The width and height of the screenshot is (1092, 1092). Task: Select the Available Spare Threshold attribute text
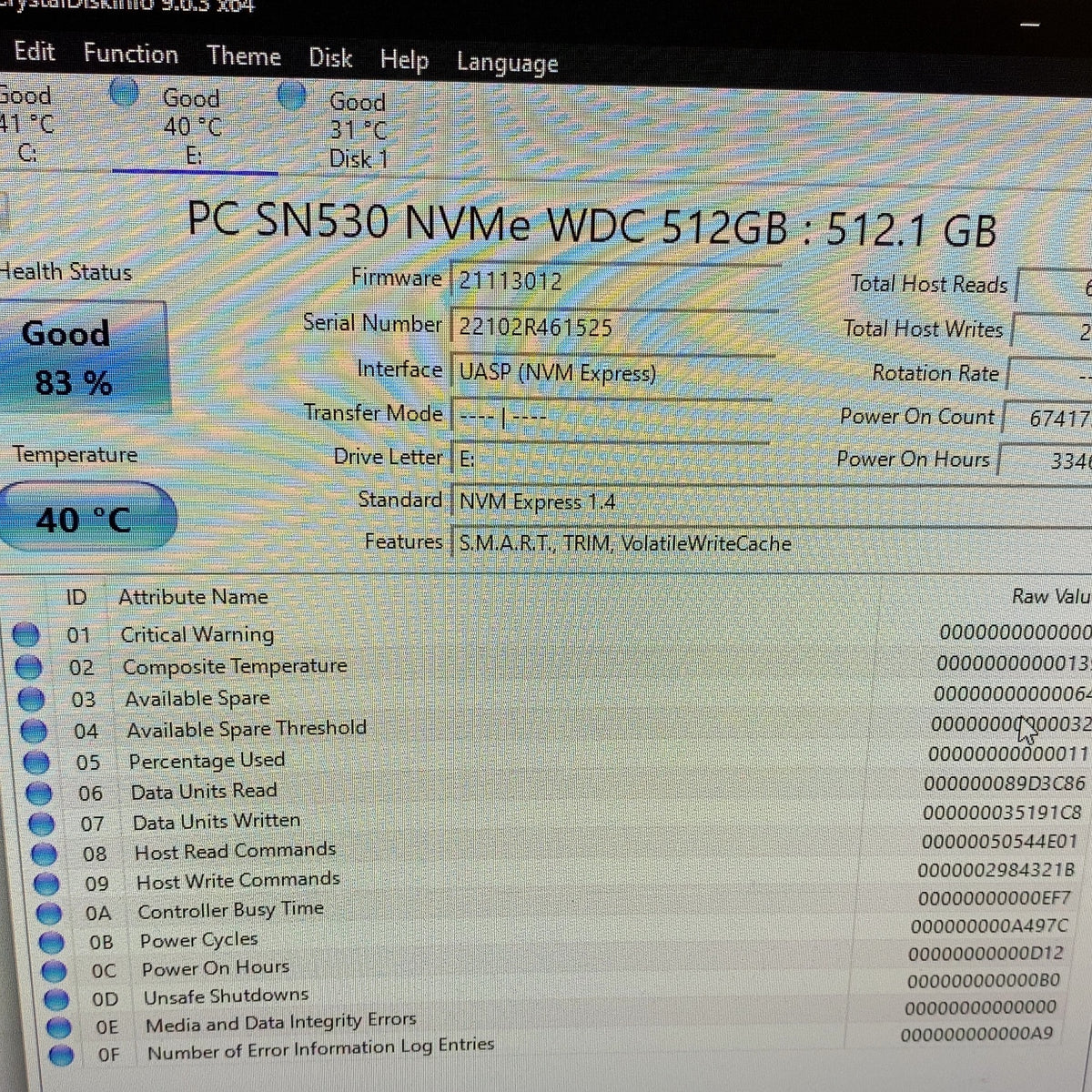(247, 729)
